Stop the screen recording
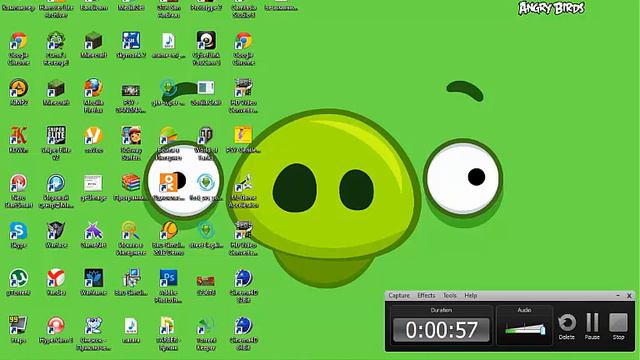Viewport: 640px width, 360px height. tap(618, 327)
